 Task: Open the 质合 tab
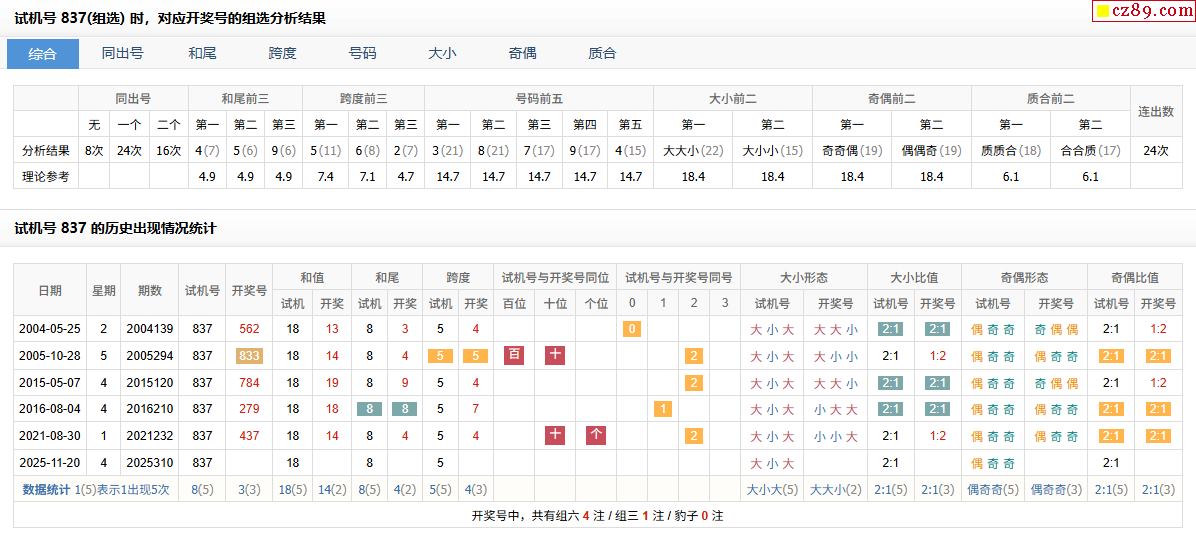pos(602,54)
